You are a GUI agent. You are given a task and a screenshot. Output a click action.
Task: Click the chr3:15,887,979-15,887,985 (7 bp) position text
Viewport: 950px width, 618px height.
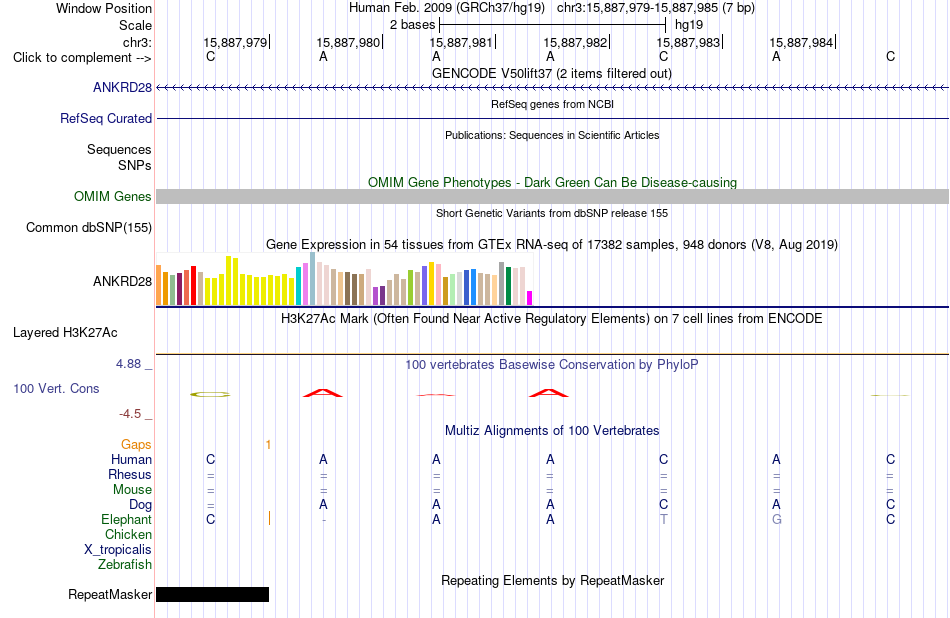(656, 8)
